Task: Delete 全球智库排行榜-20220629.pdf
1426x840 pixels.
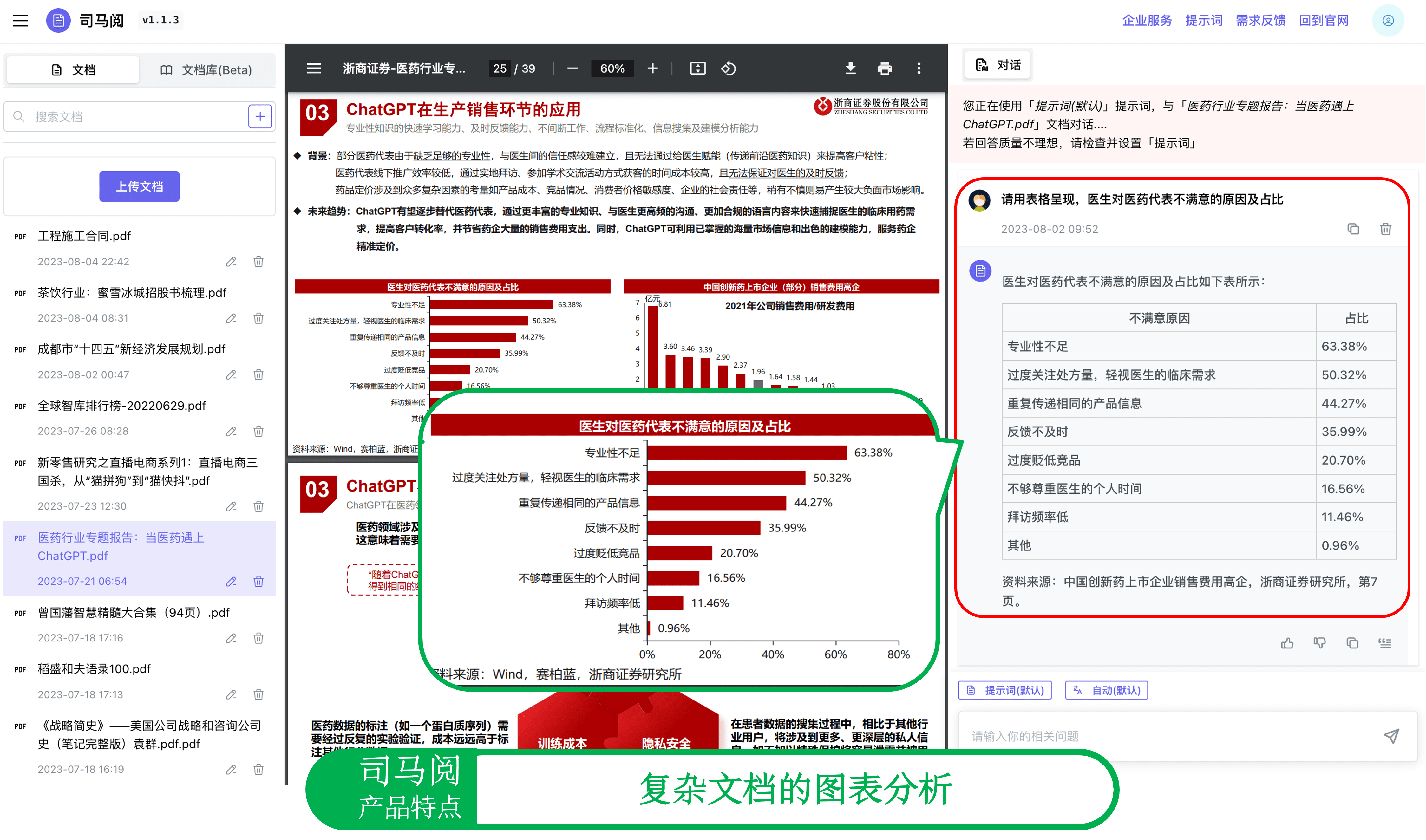Action: pyautogui.click(x=259, y=431)
